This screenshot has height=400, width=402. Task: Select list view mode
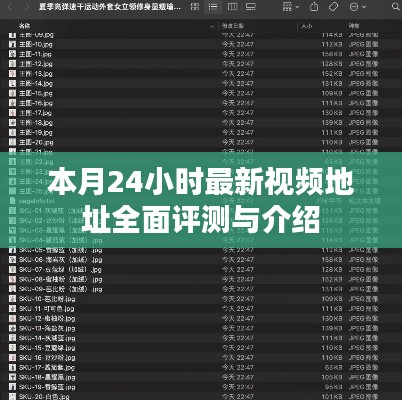click(213, 7)
